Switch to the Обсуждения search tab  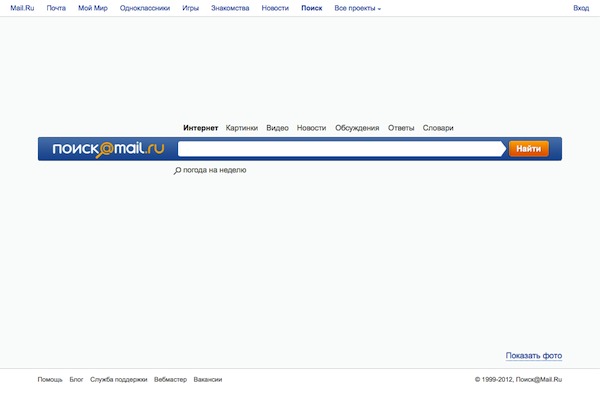357,128
